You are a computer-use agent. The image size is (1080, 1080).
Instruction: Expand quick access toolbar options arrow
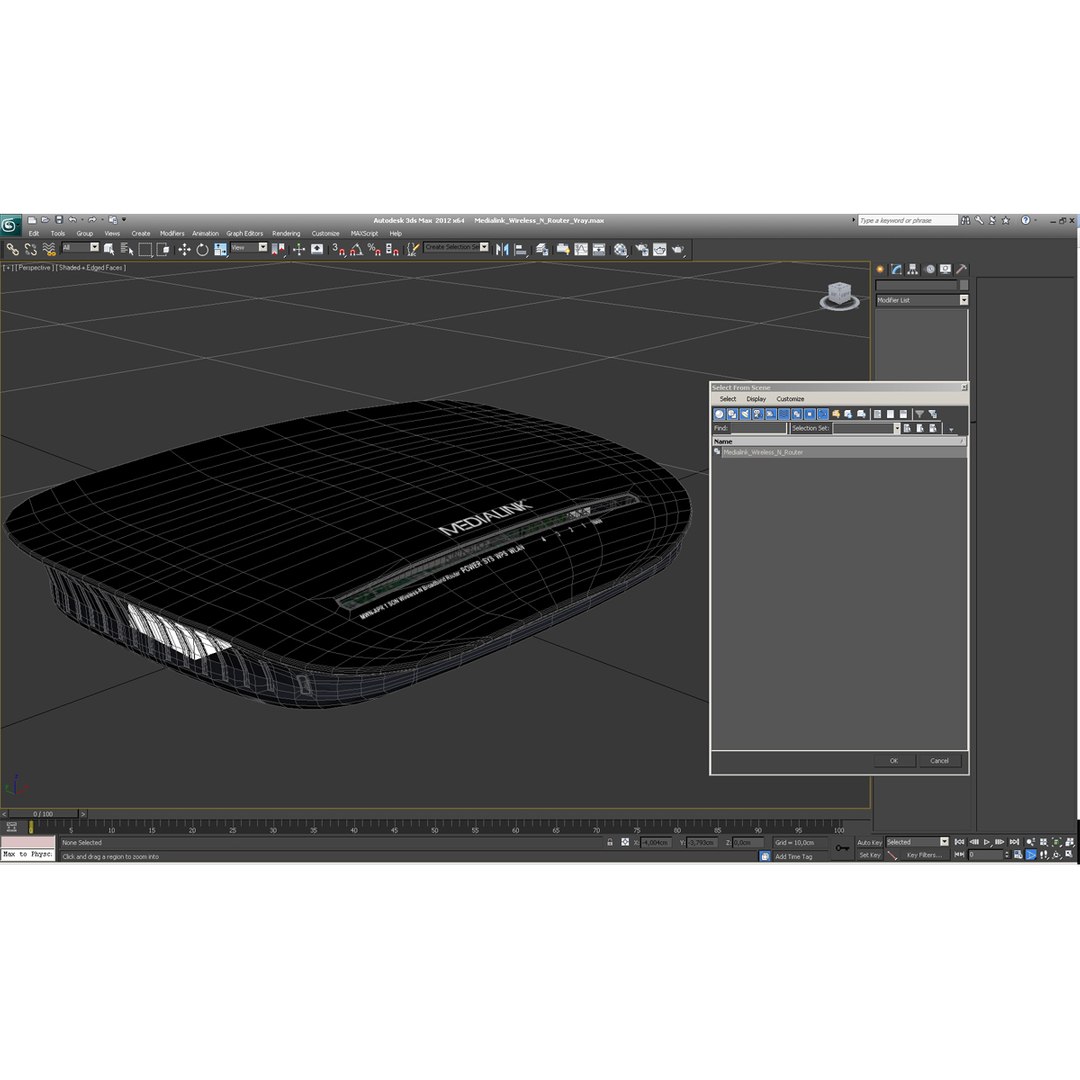click(124, 220)
